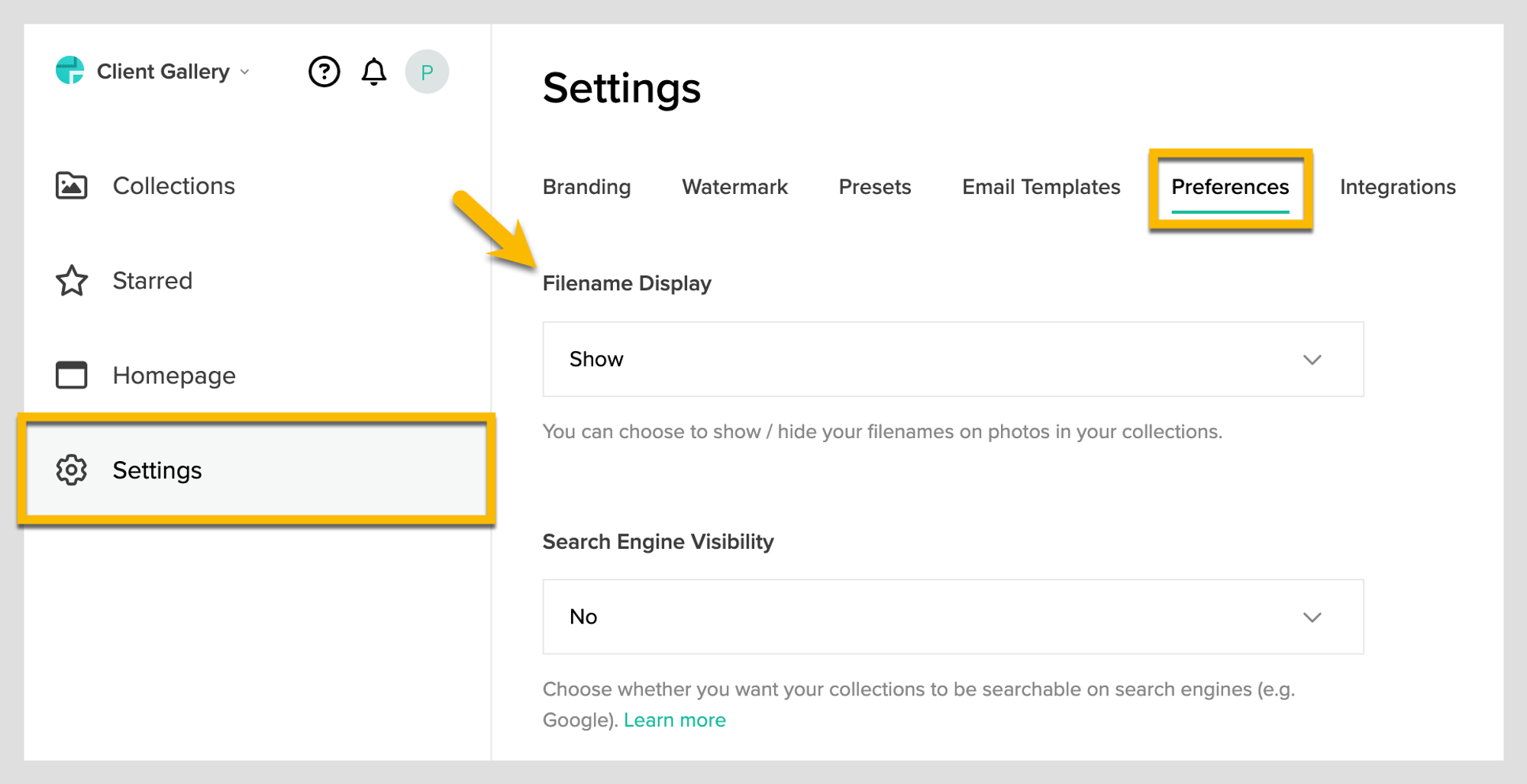Click the Homepage window icon
Viewport: 1527px width, 784px height.
pos(72,375)
